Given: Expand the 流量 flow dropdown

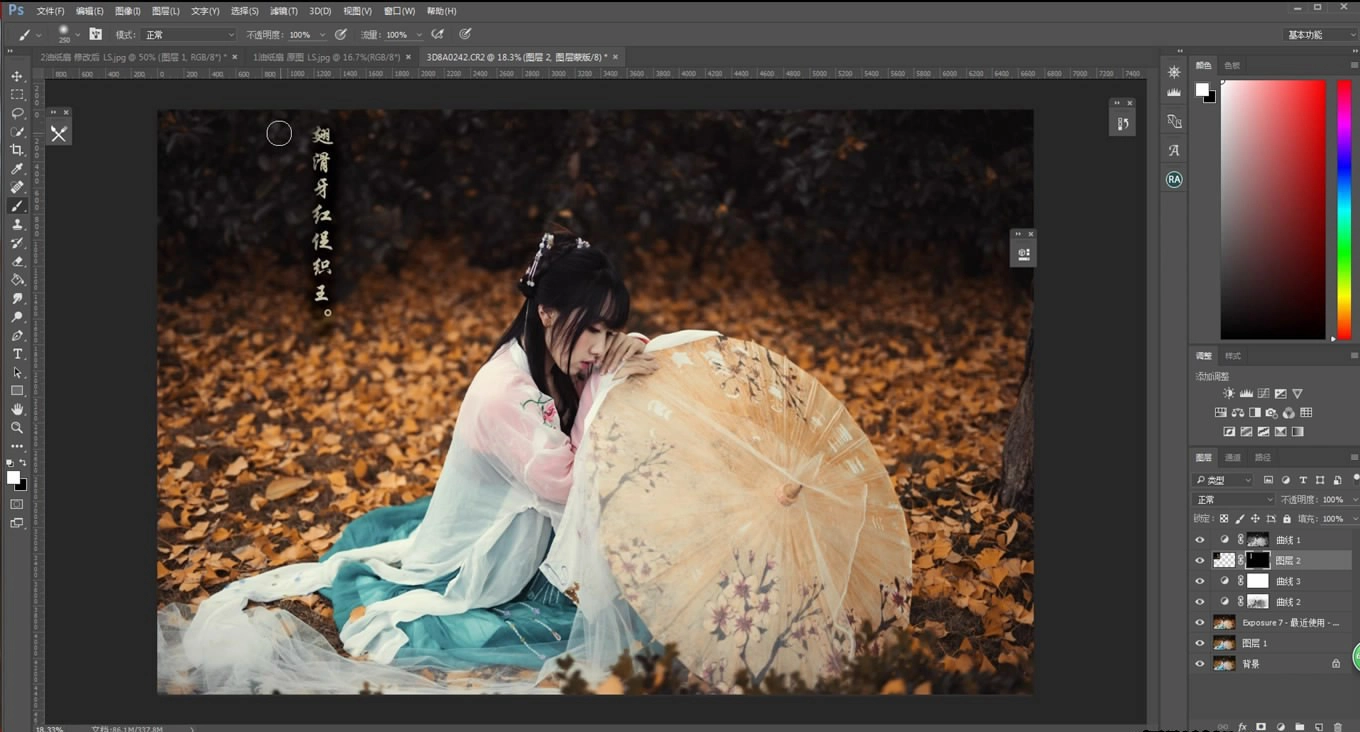Looking at the screenshot, I should (421, 35).
